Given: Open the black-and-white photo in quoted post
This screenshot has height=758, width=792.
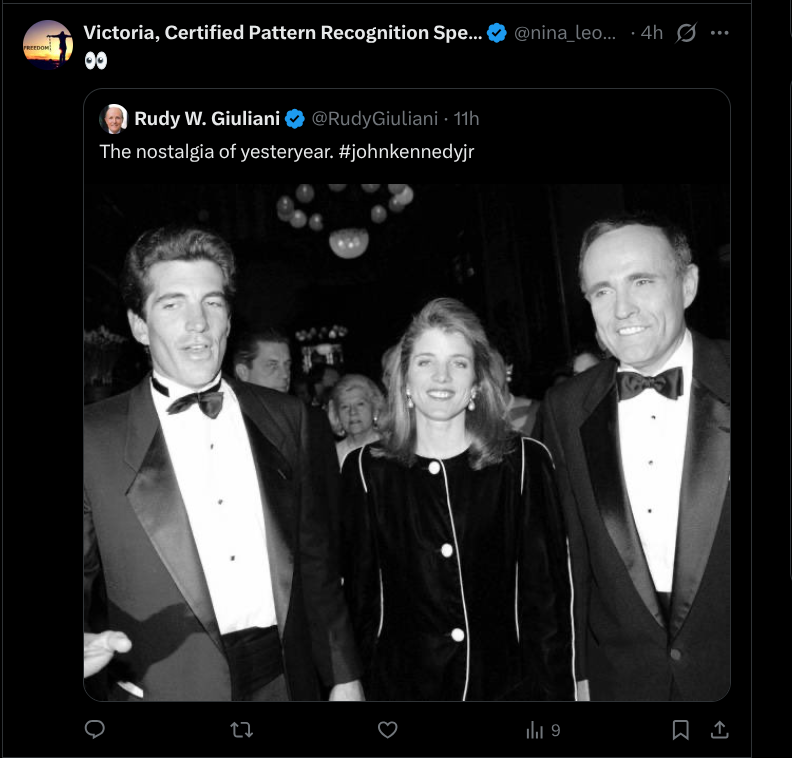Looking at the screenshot, I should coord(407,440).
